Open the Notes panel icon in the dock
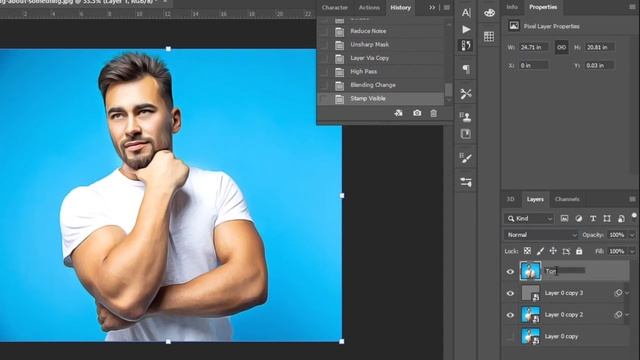 (466, 134)
